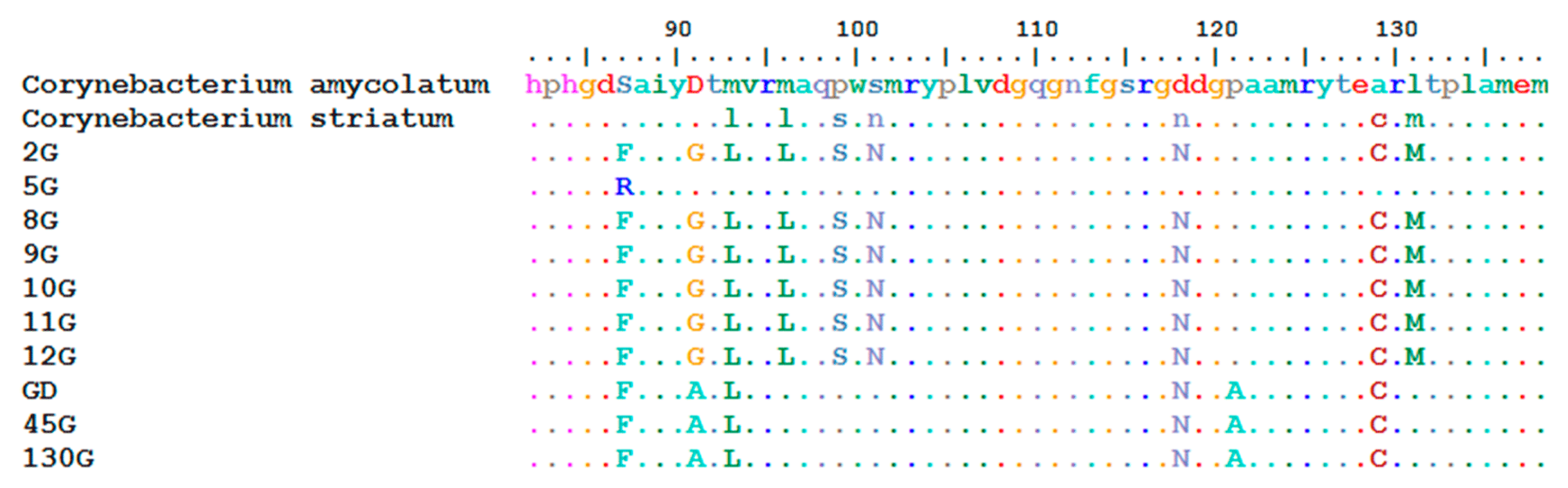Viewport: 1568px width, 488px height.
Task: Select the red C residue in the 2G row
Action: [x=1379, y=153]
